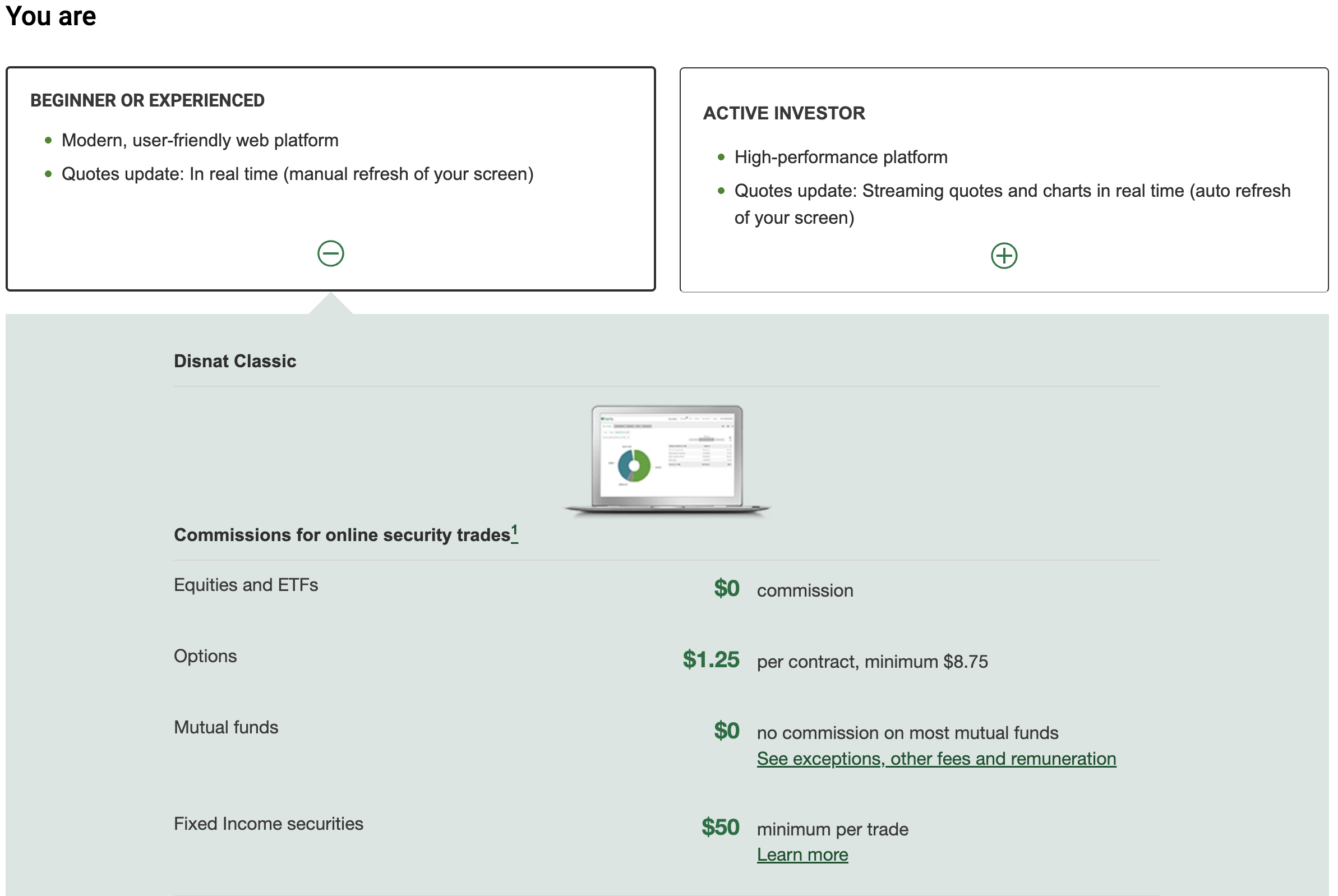Screen dimensions: 1338x896
Task: Open See exceptions, other fees and remuneration
Action: coord(936,758)
